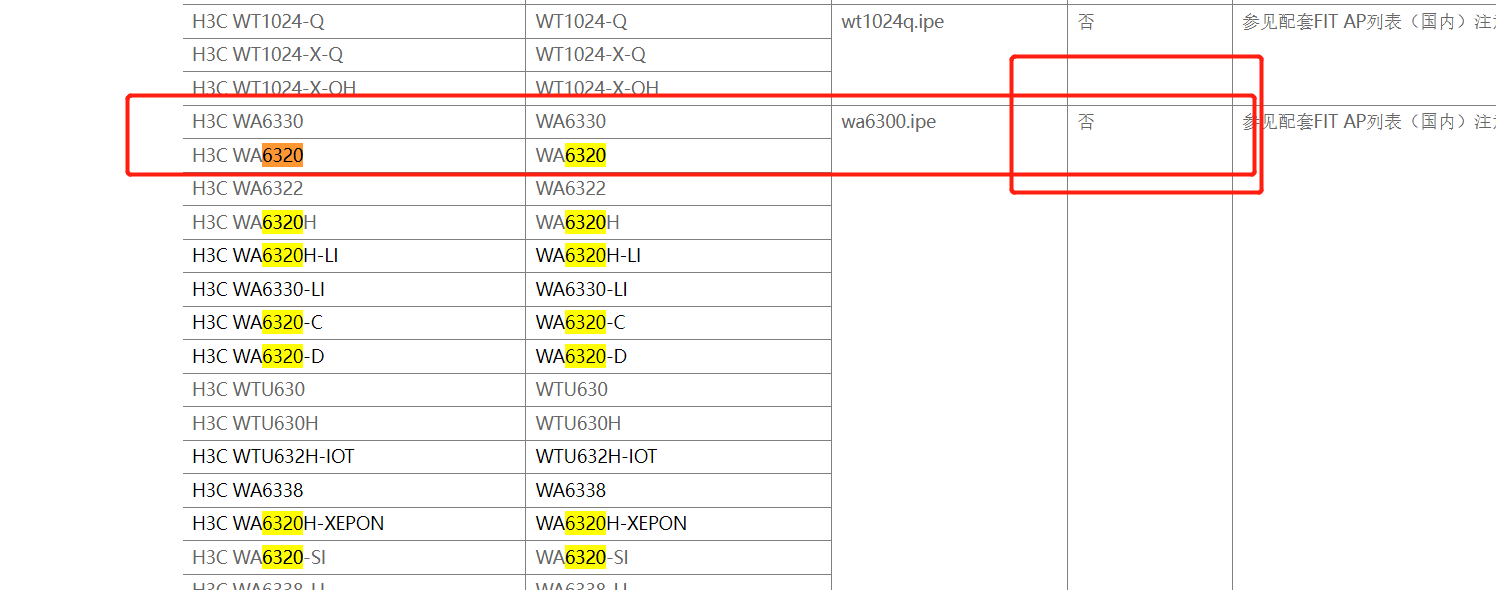The height and width of the screenshot is (590, 1496).
Task: Click the cell 'H3C WA6320-C'
Action: [354, 323]
